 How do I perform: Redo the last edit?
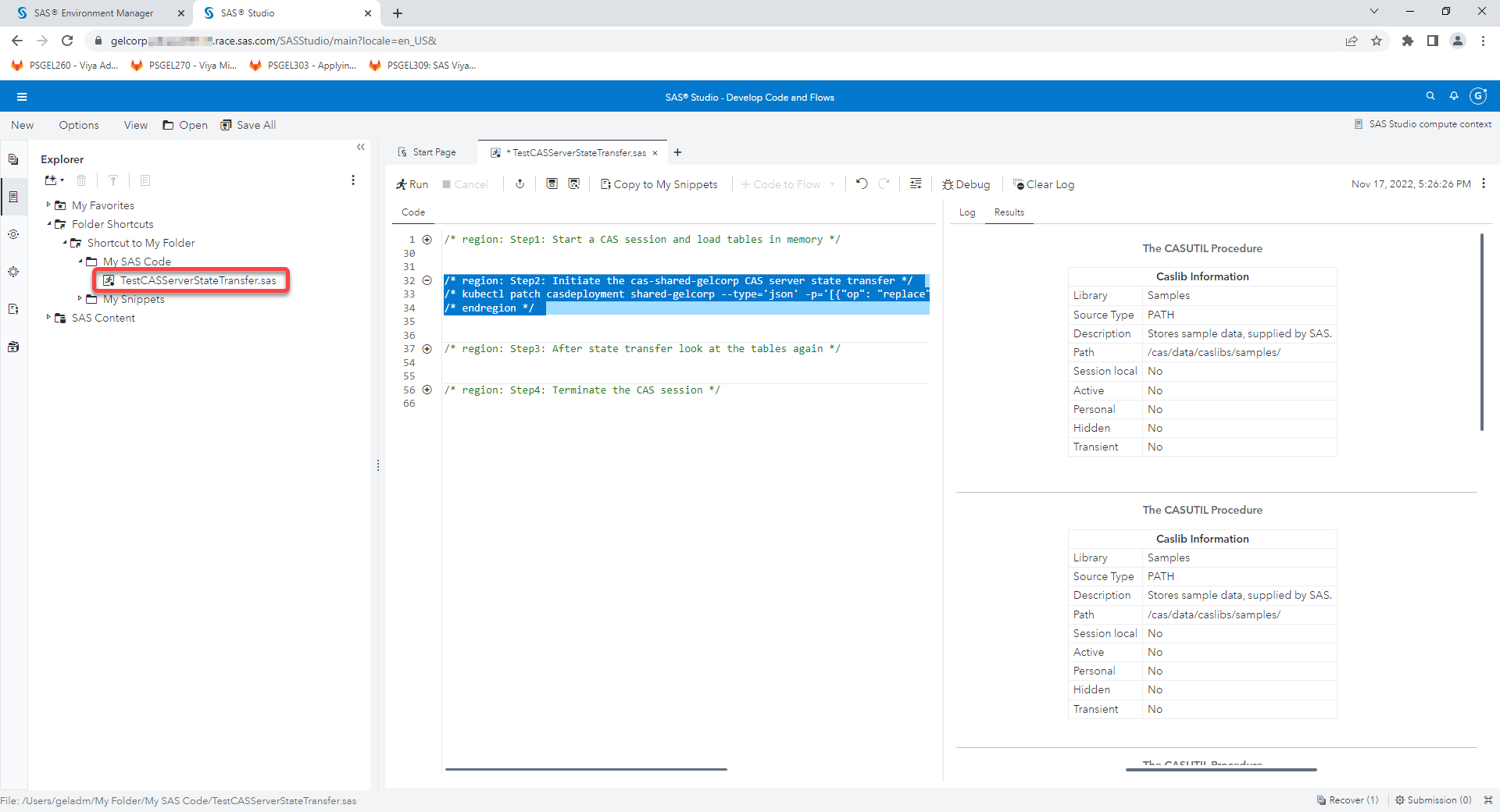point(884,183)
